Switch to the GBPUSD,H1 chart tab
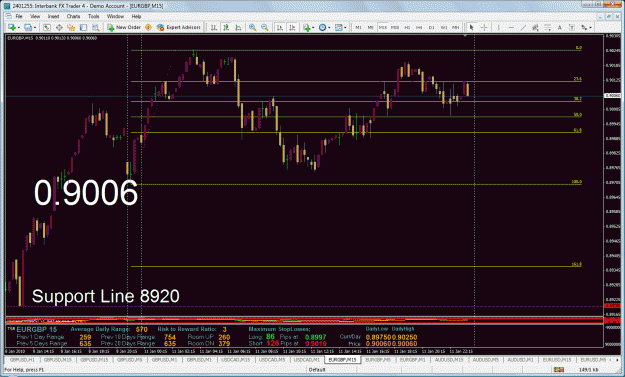 (x=22, y=360)
